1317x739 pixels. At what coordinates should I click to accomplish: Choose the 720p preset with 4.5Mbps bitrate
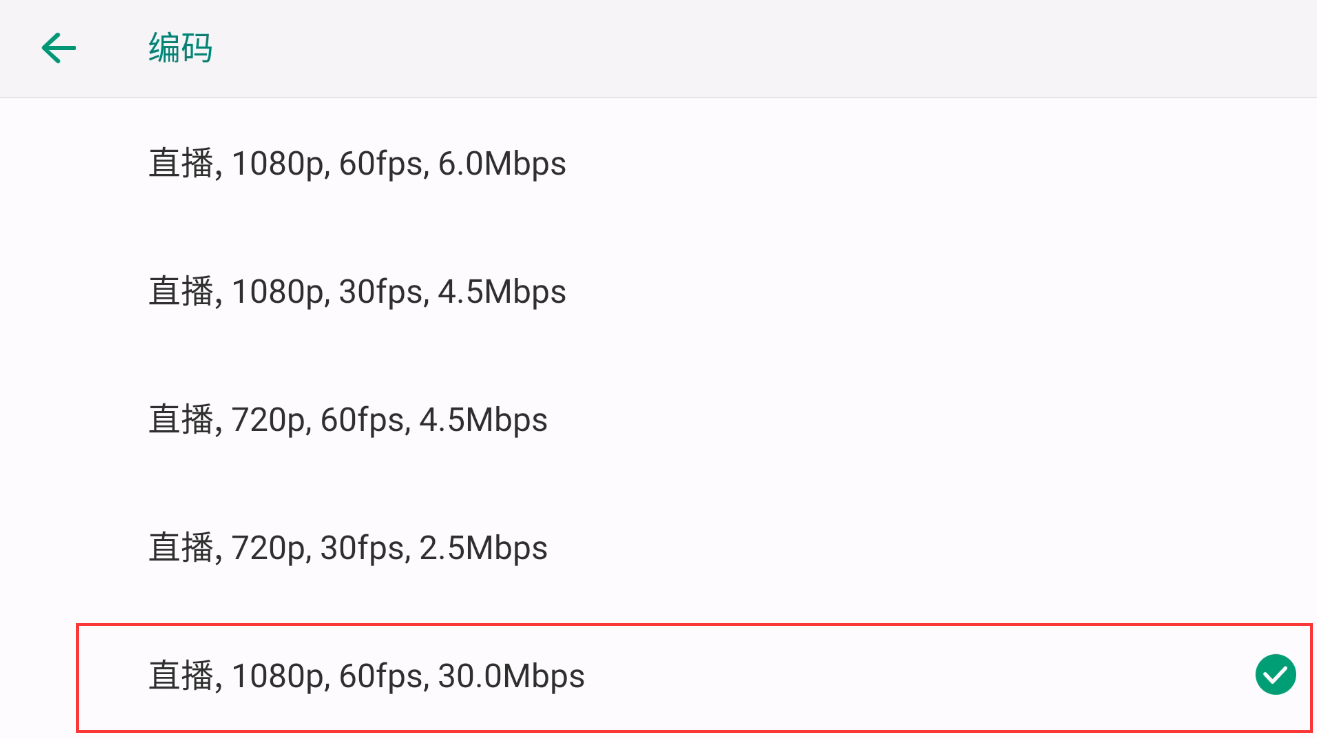(x=658, y=420)
